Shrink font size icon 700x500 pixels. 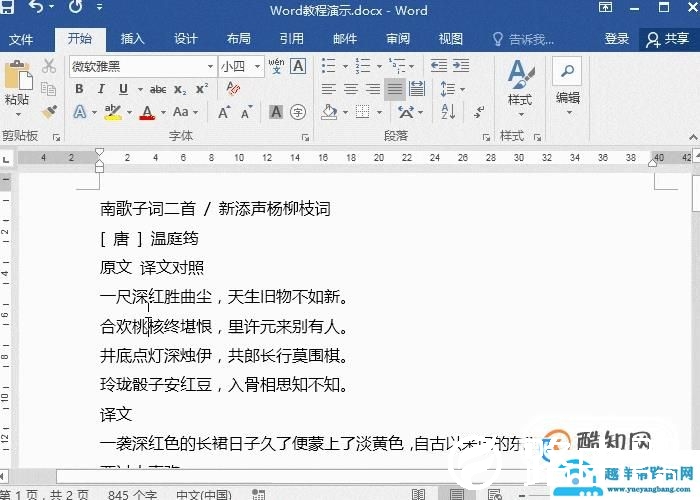[246, 112]
